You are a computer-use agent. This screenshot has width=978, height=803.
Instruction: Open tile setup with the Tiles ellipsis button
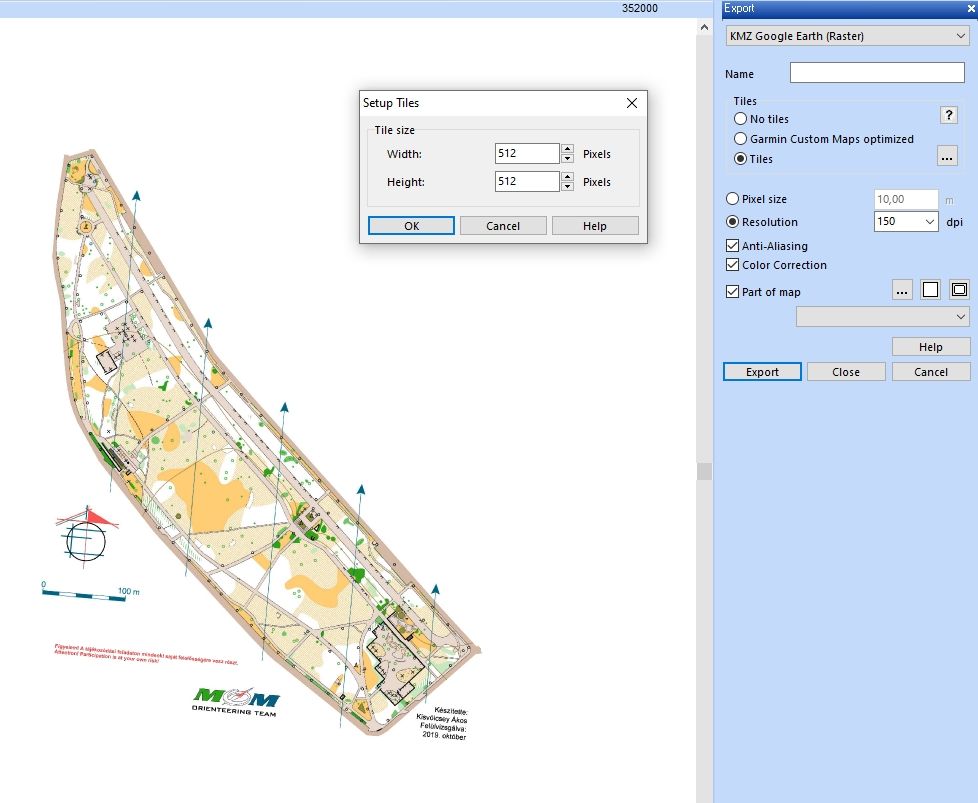tap(947, 156)
